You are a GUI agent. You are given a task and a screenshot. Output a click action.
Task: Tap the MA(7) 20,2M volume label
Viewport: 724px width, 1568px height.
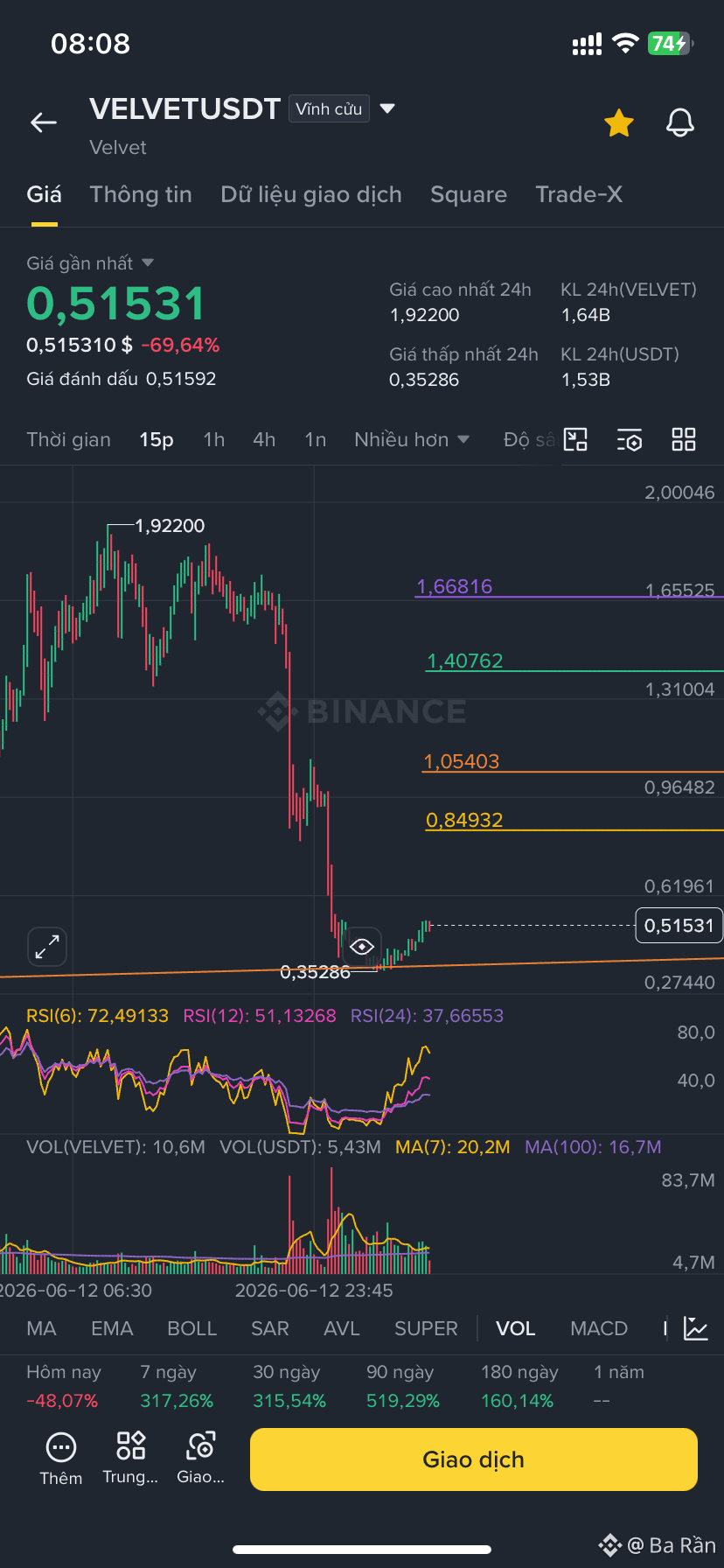click(453, 1147)
